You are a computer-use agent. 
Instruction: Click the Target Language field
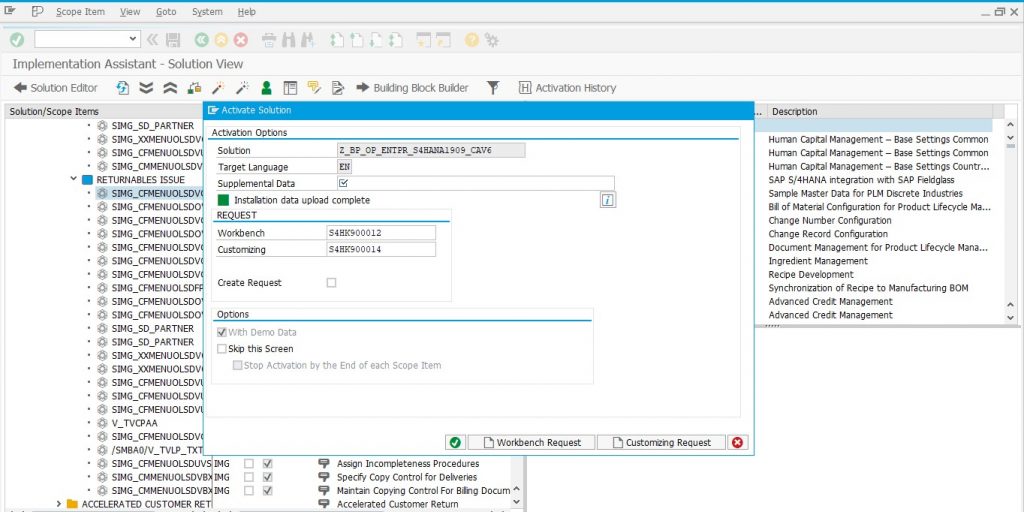(x=345, y=167)
